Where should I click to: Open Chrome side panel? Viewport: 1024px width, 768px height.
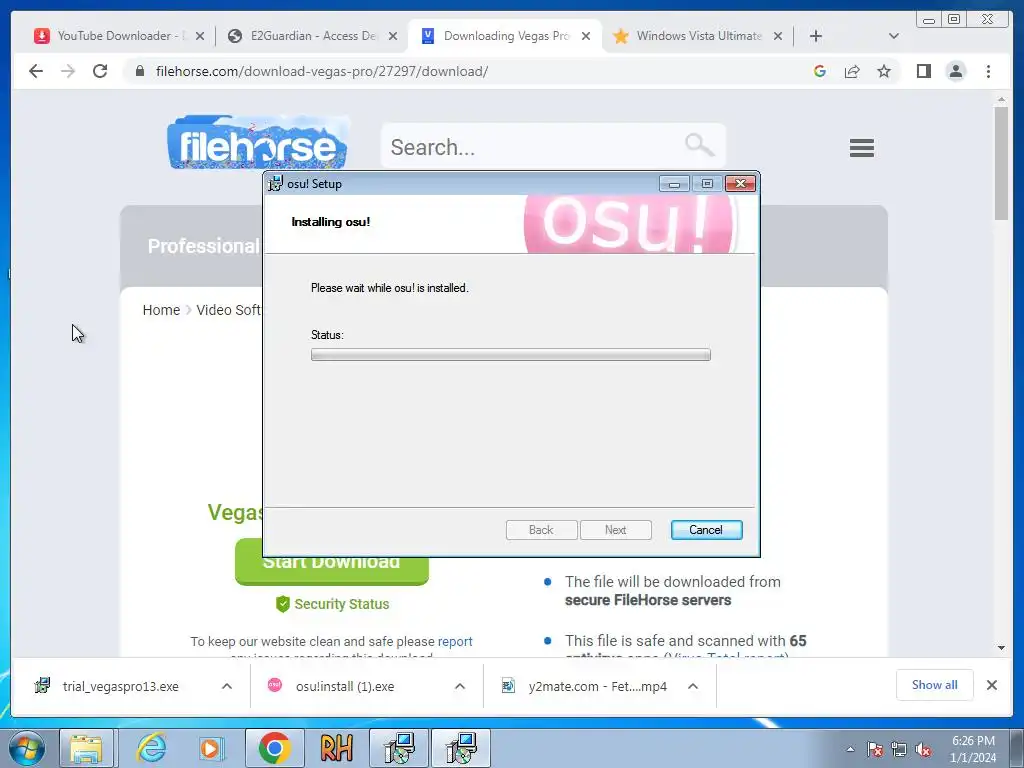(923, 71)
